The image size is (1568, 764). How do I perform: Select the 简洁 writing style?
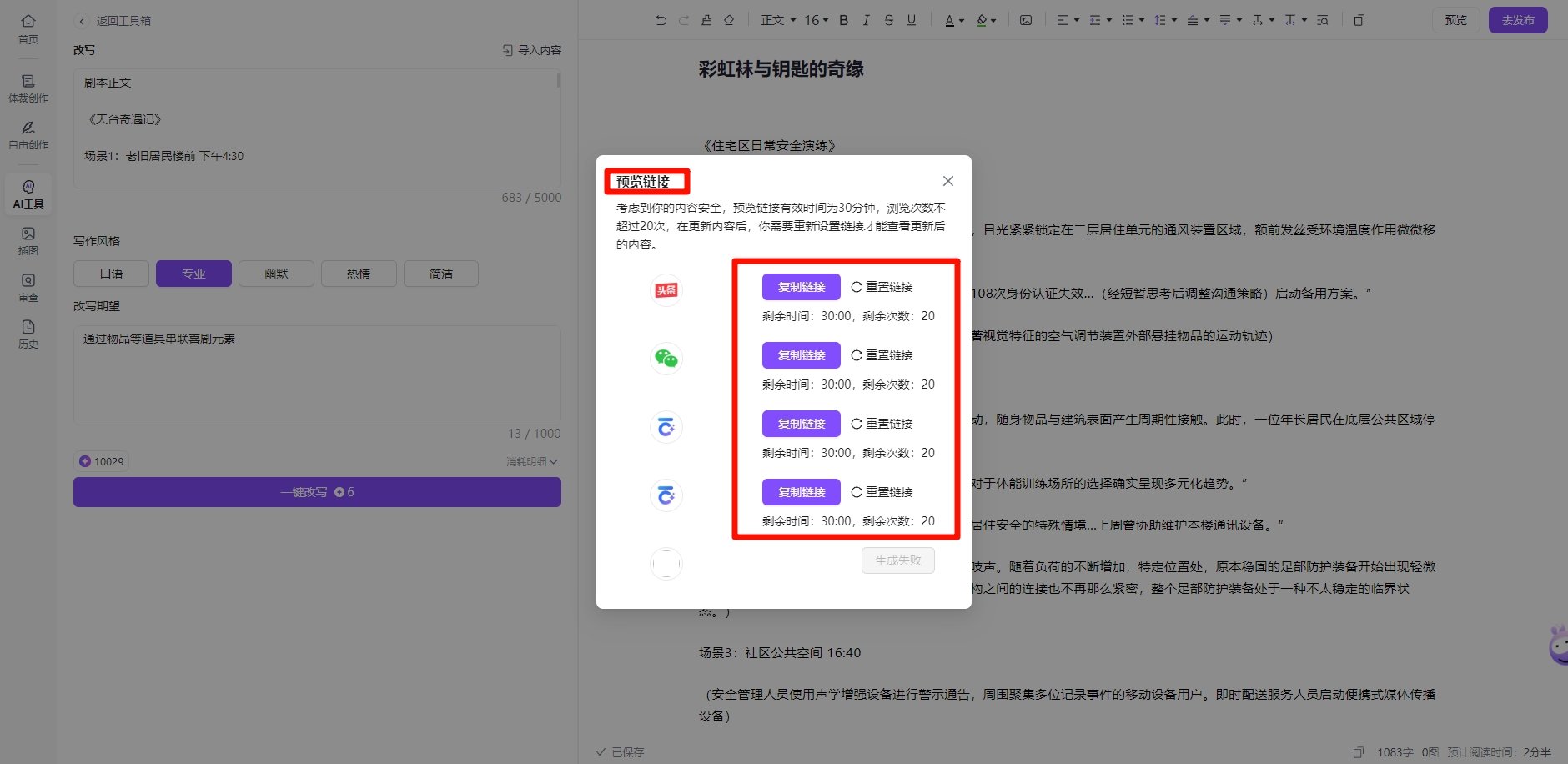click(440, 273)
